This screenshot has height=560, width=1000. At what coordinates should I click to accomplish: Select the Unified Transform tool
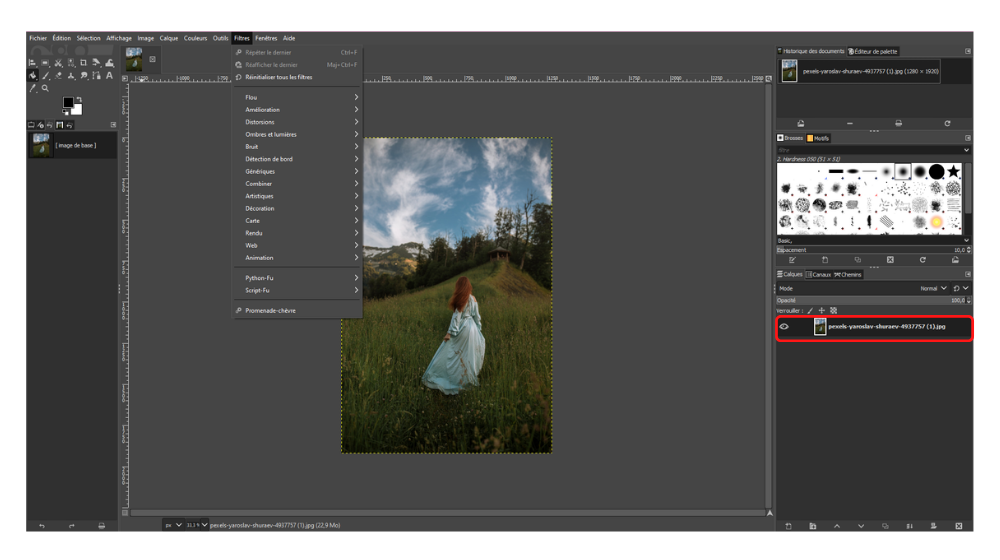[x=96, y=63]
